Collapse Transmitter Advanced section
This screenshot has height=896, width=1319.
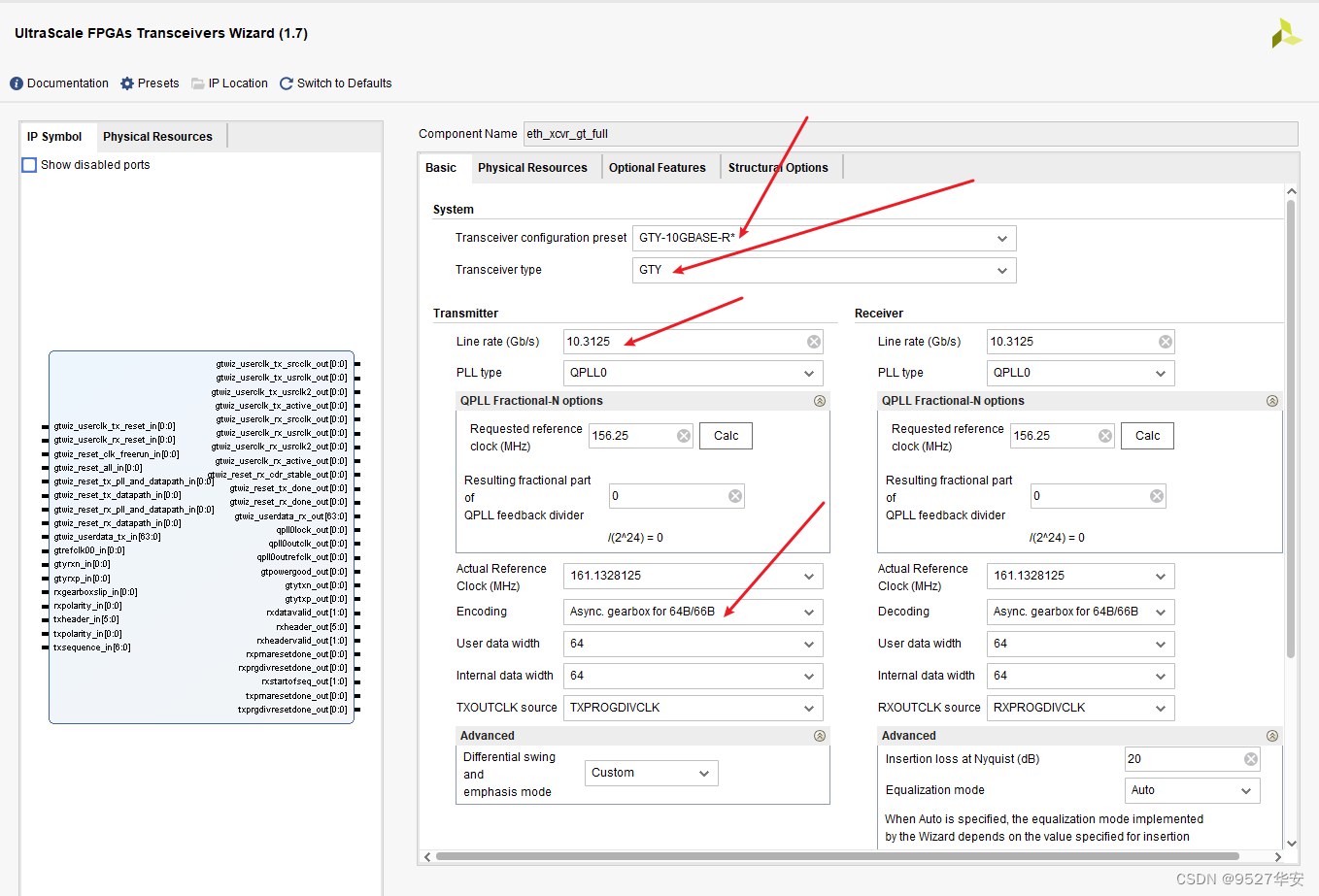click(820, 736)
